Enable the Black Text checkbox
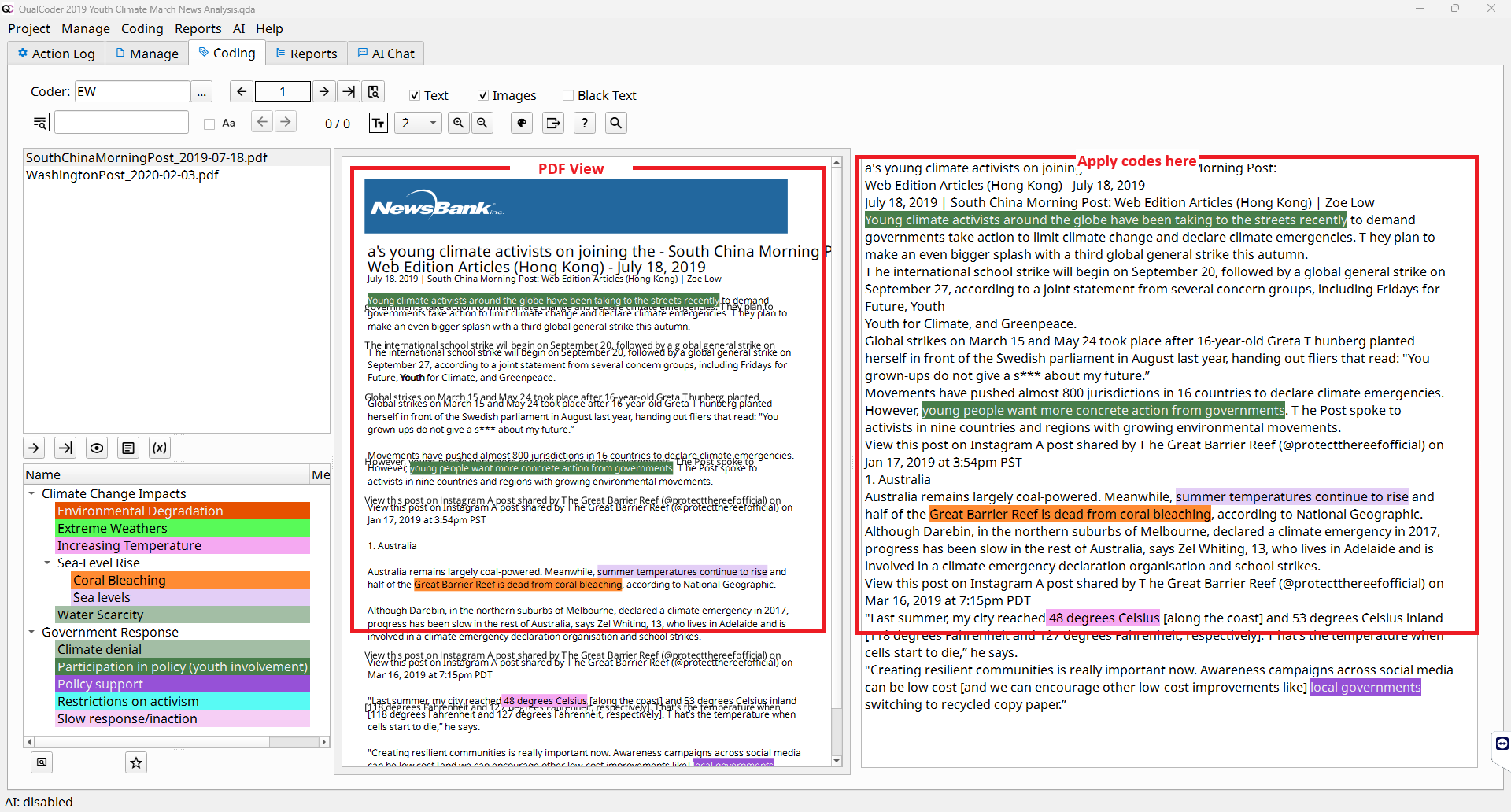The width and height of the screenshot is (1511, 812). tap(568, 95)
